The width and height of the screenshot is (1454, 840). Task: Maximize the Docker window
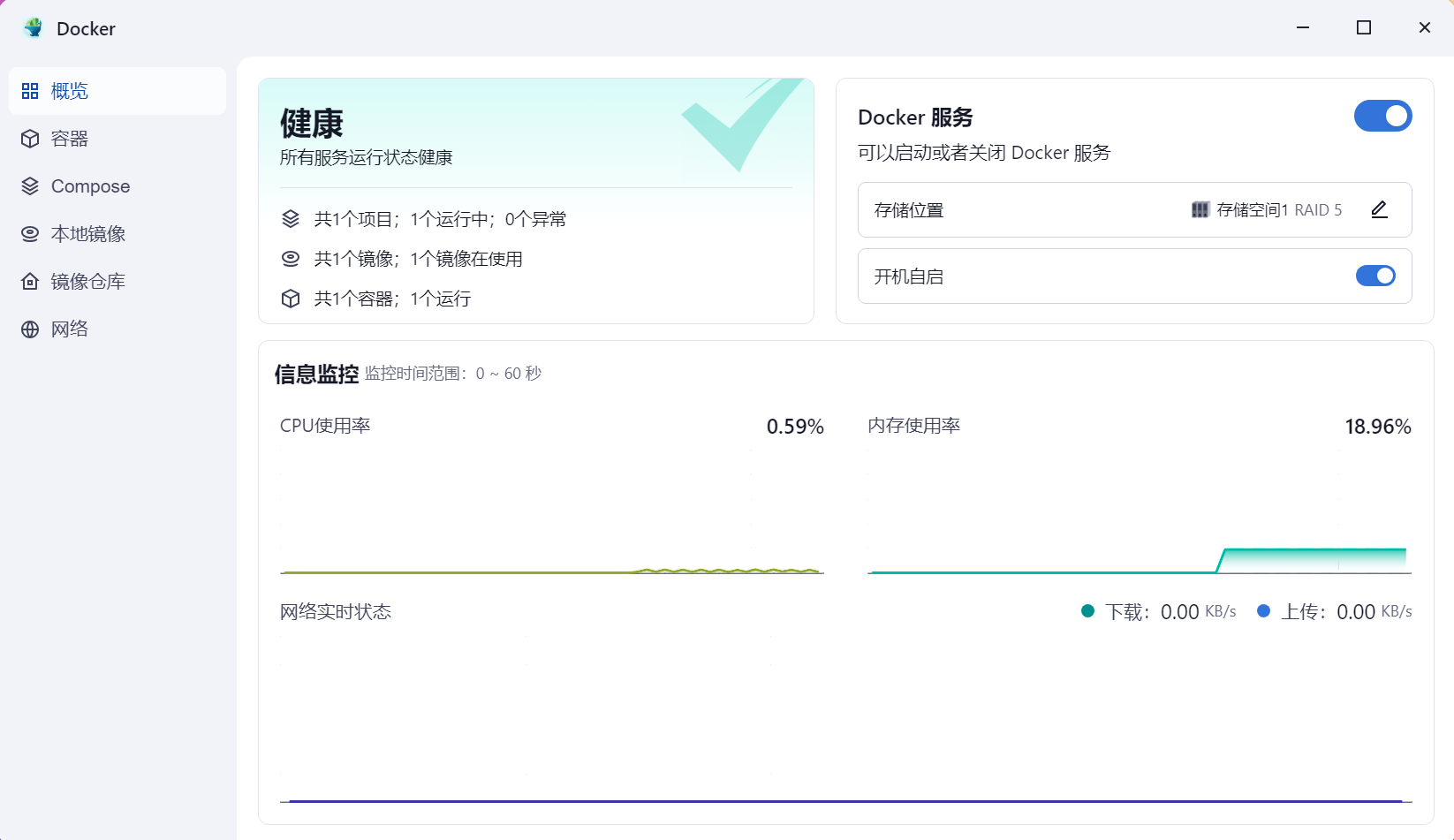(1364, 27)
